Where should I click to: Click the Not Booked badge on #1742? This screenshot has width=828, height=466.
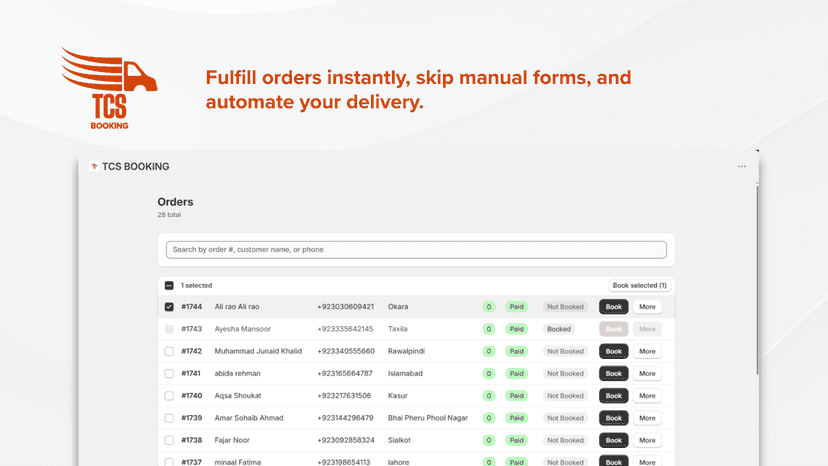click(565, 351)
